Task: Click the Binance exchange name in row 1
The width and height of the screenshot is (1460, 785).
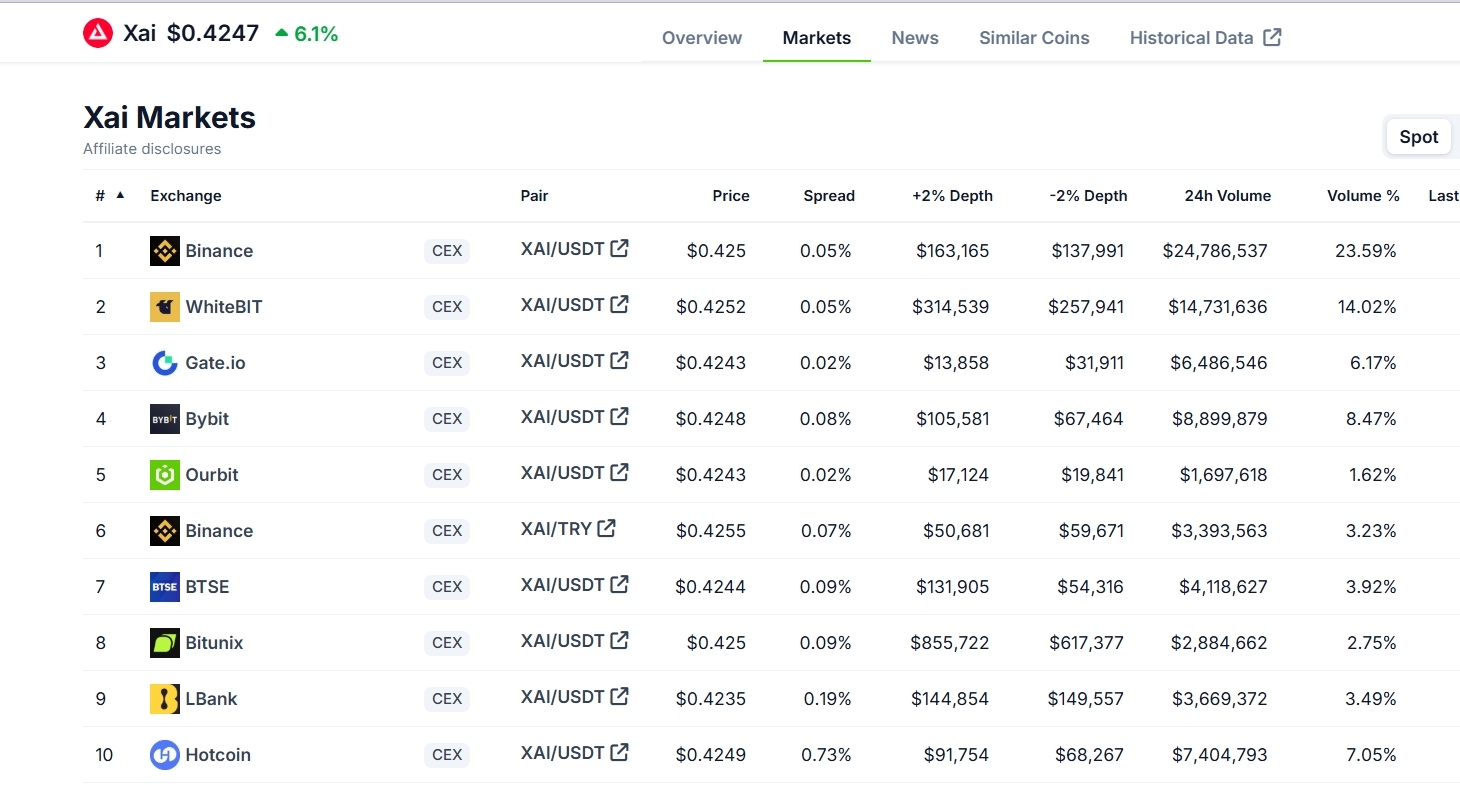Action: pyautogui.click(x=219, y=251)
